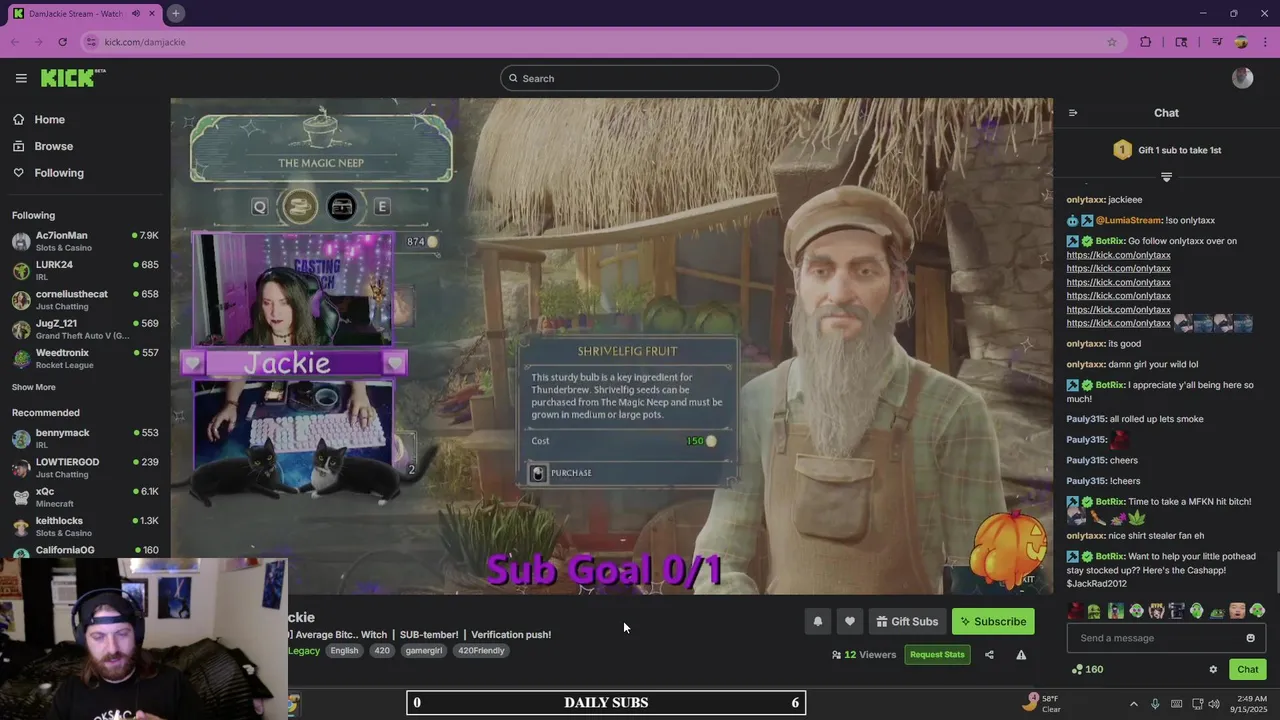Click the Kick logo

pos(72,78)
